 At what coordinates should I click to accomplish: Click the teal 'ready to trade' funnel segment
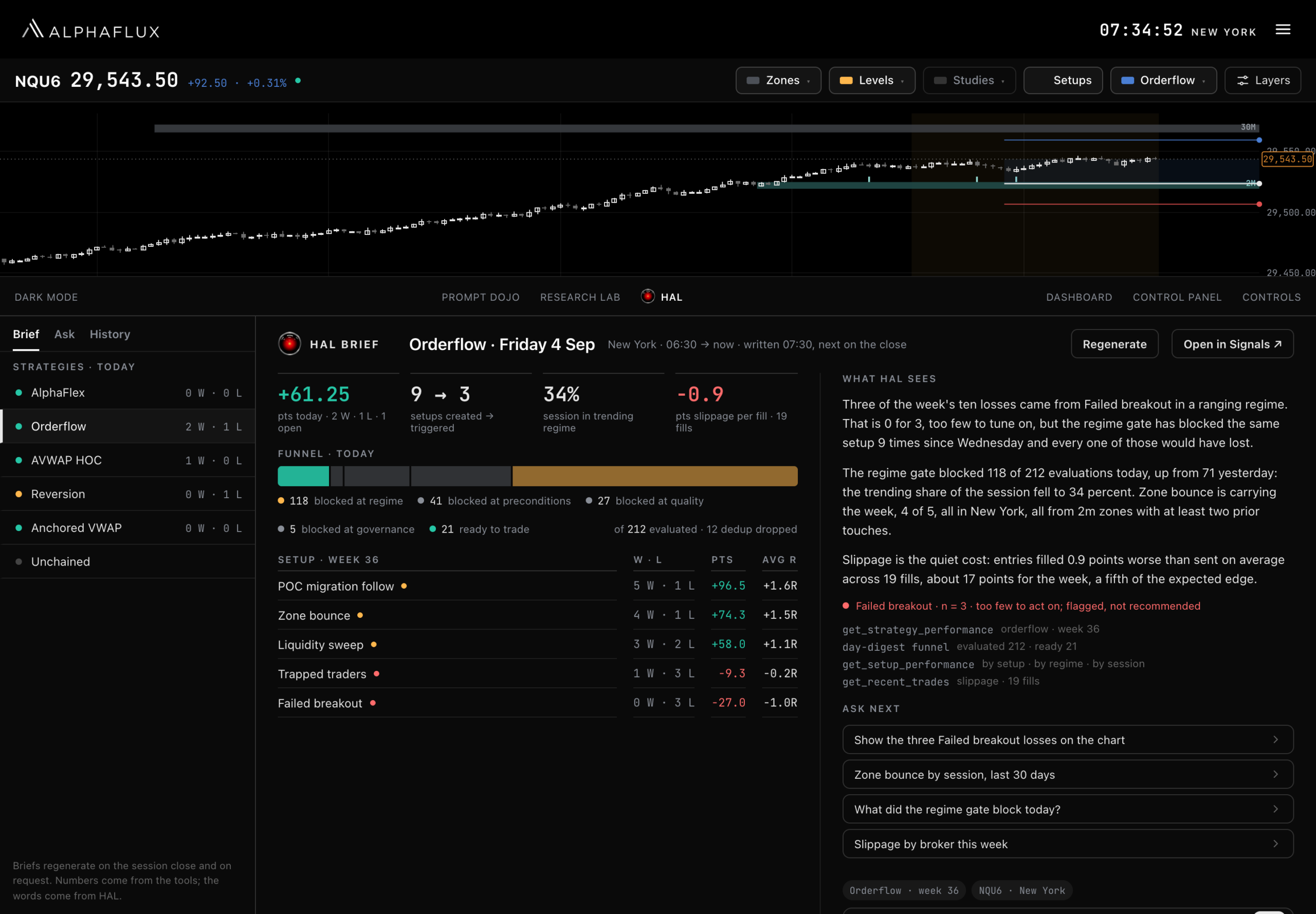point(303,476)
